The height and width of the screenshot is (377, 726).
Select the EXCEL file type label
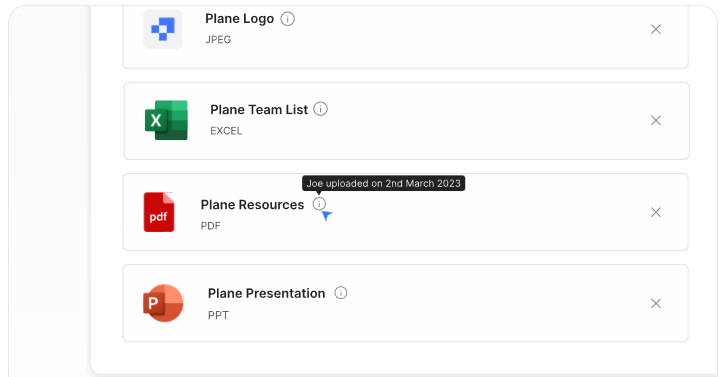pos(226,131)
